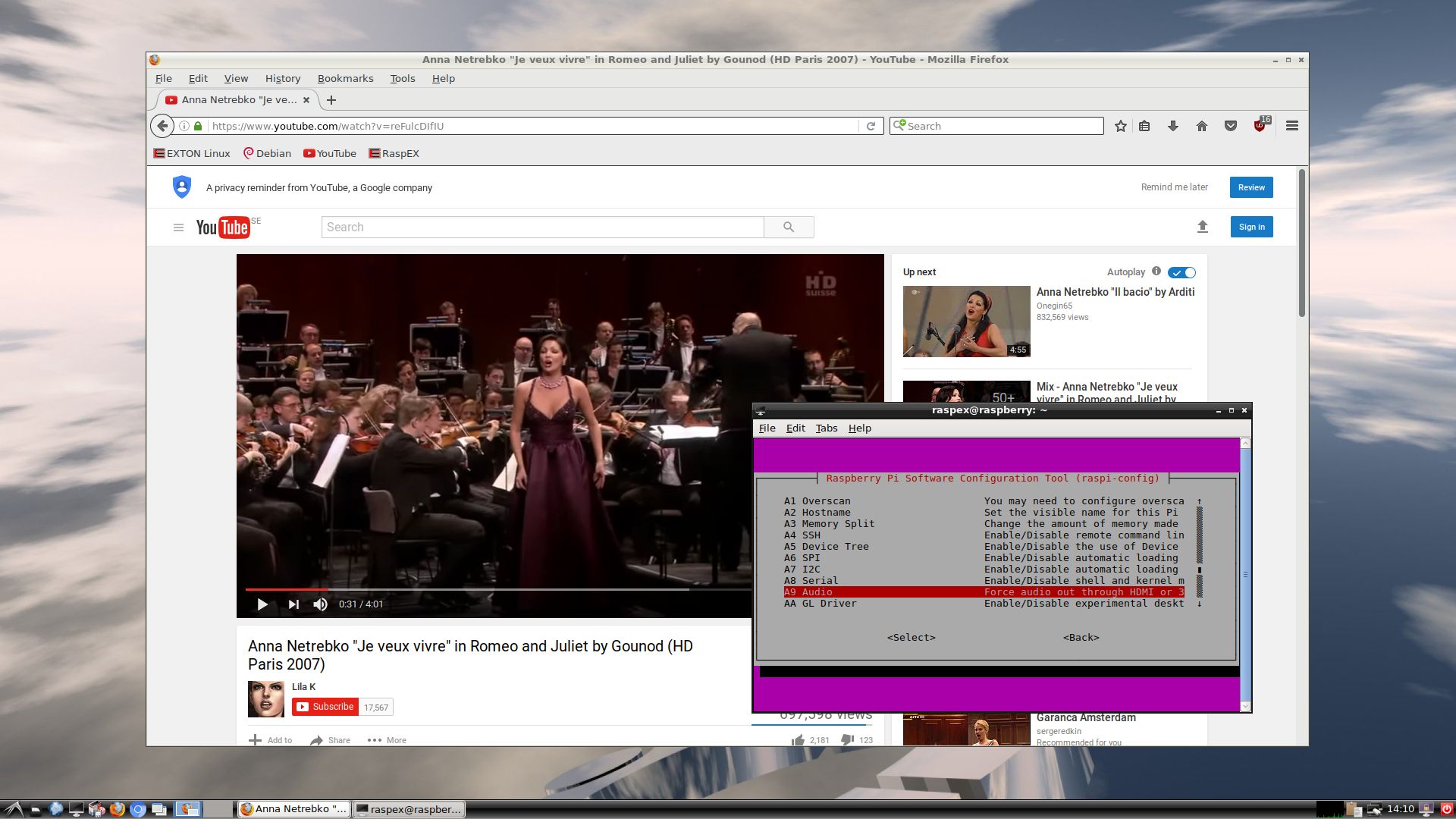The image size is (1456, 819).
Task: Click <Back> in raspi-config
Action: coord(1081,638)
